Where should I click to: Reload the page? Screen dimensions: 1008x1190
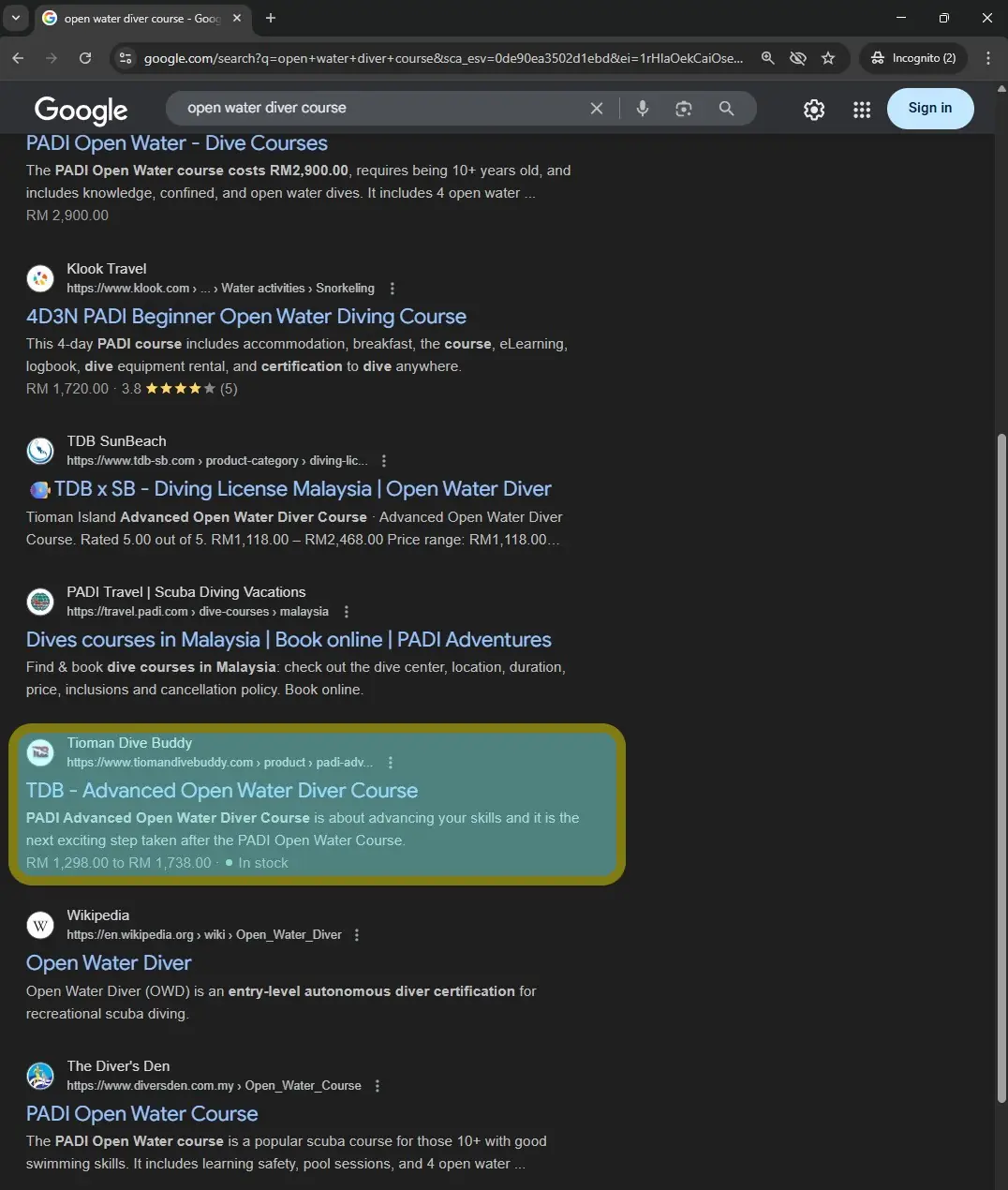pyautogui.click(x=85, y=58)
